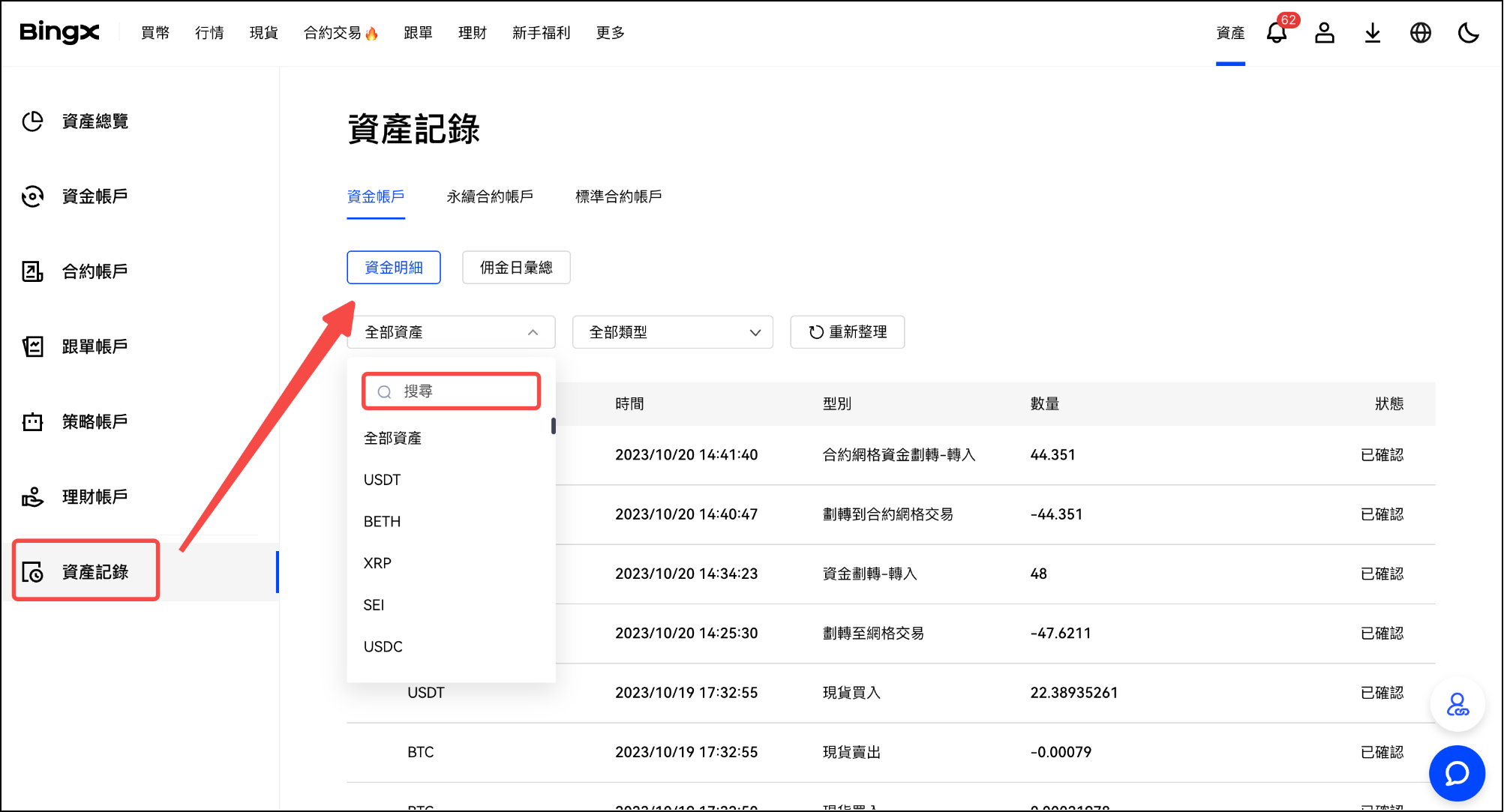1504x812 pixels.
Task: Open the notifications bell icon
Action: click(x=1276, y=33)
